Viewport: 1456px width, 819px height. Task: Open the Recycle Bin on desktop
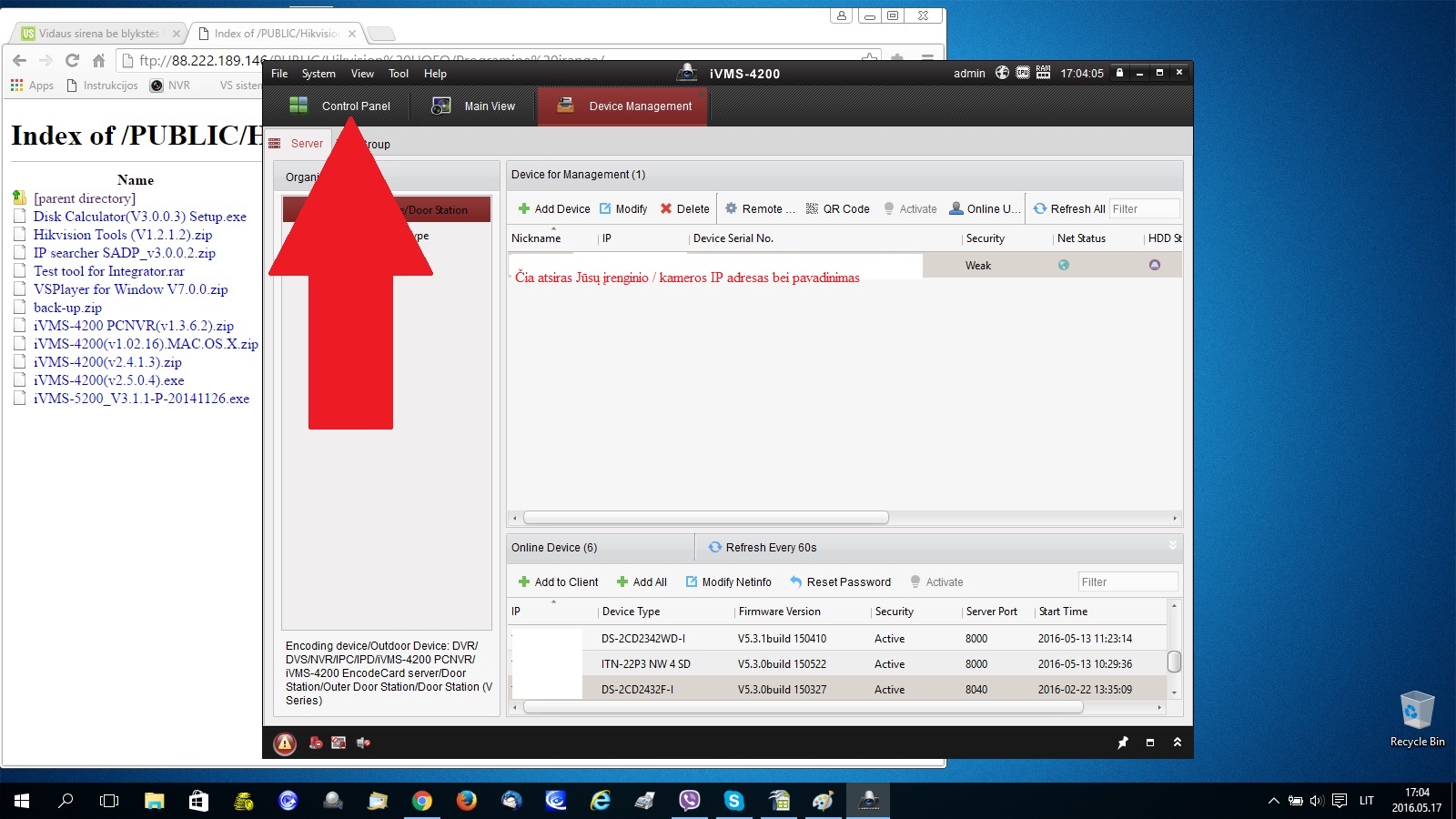1417,719
